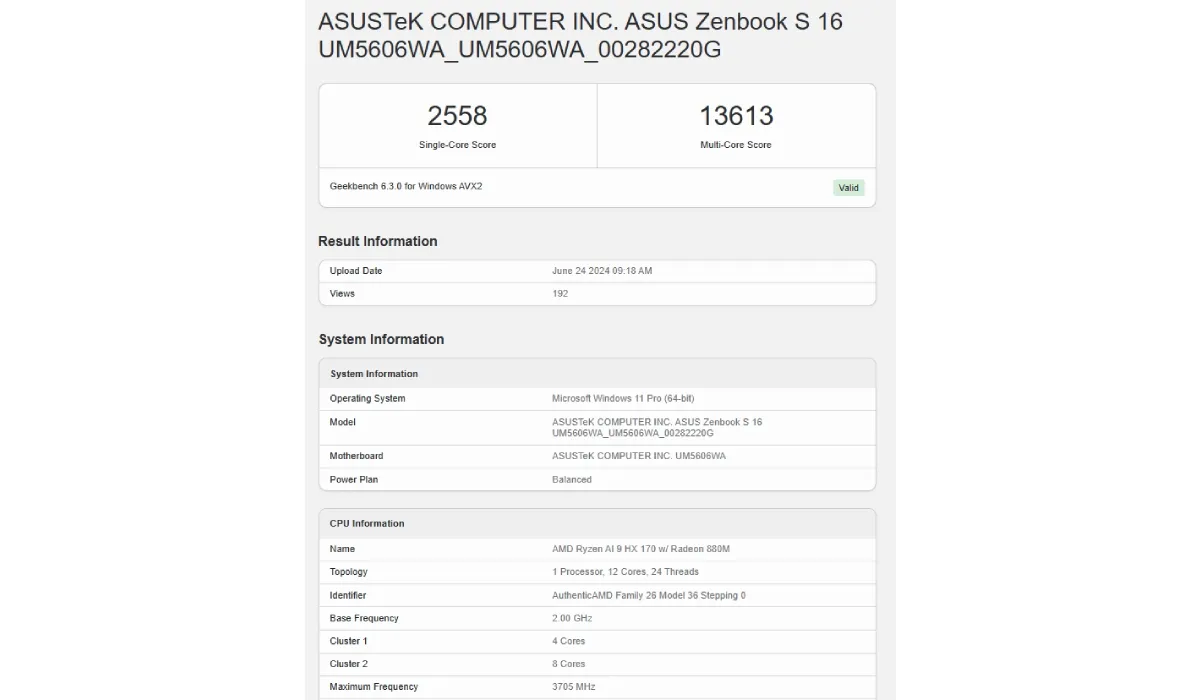Click the 8 Cores value
1200x700 pixels.
pos(569,664)
